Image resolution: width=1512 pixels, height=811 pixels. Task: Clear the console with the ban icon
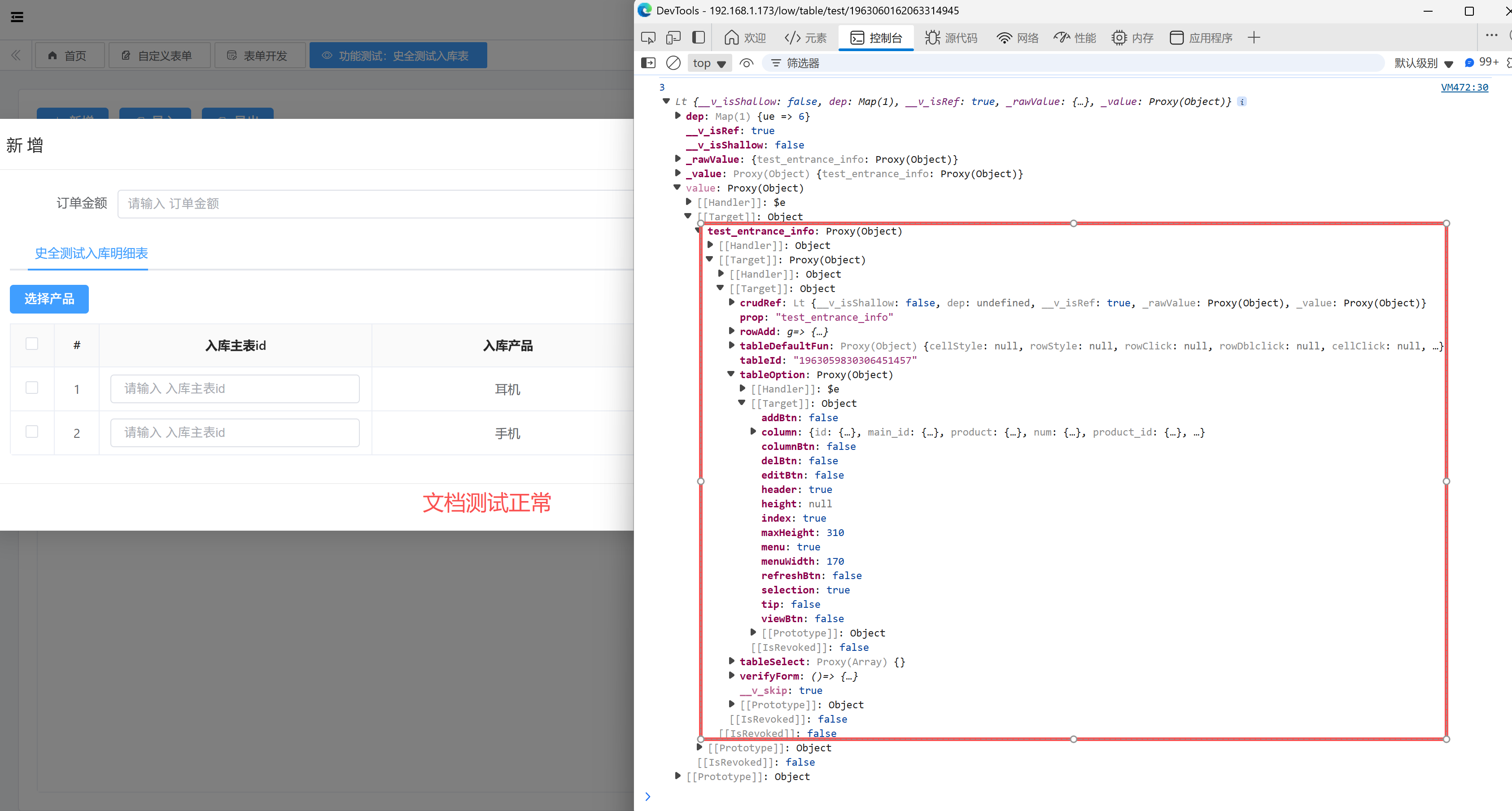coord(673,63)
